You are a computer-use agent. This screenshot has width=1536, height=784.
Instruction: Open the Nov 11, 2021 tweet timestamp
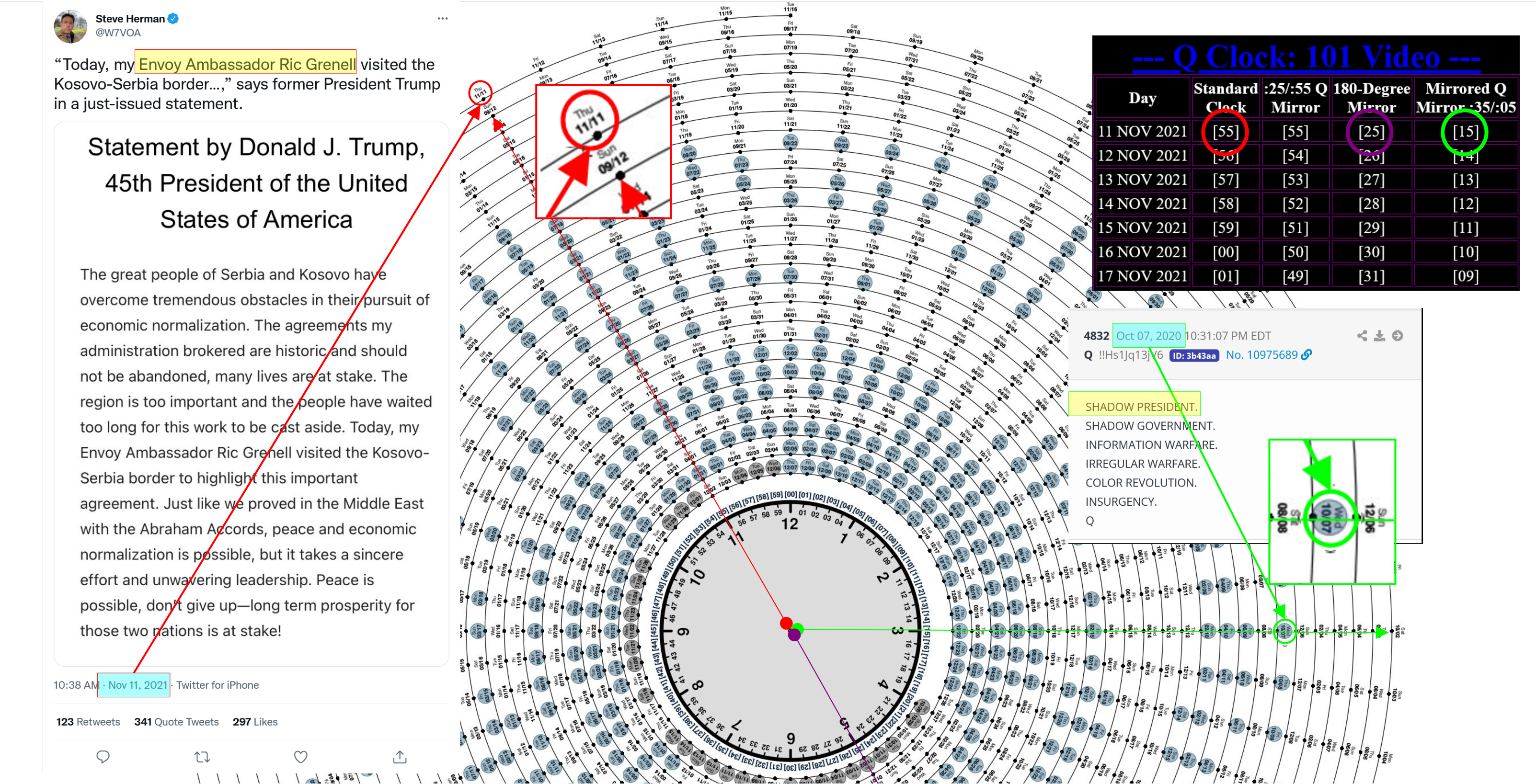(137, 685)
